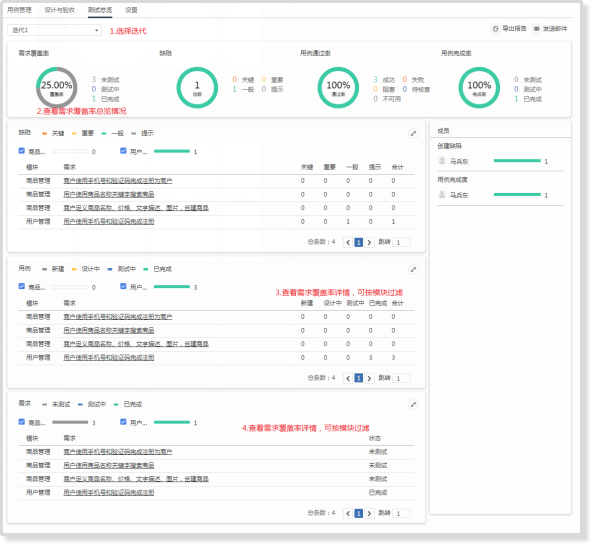Click the 跳转 page input in 用例 panel
This screenshot has width=593, height=546.
tap(401, 378)
